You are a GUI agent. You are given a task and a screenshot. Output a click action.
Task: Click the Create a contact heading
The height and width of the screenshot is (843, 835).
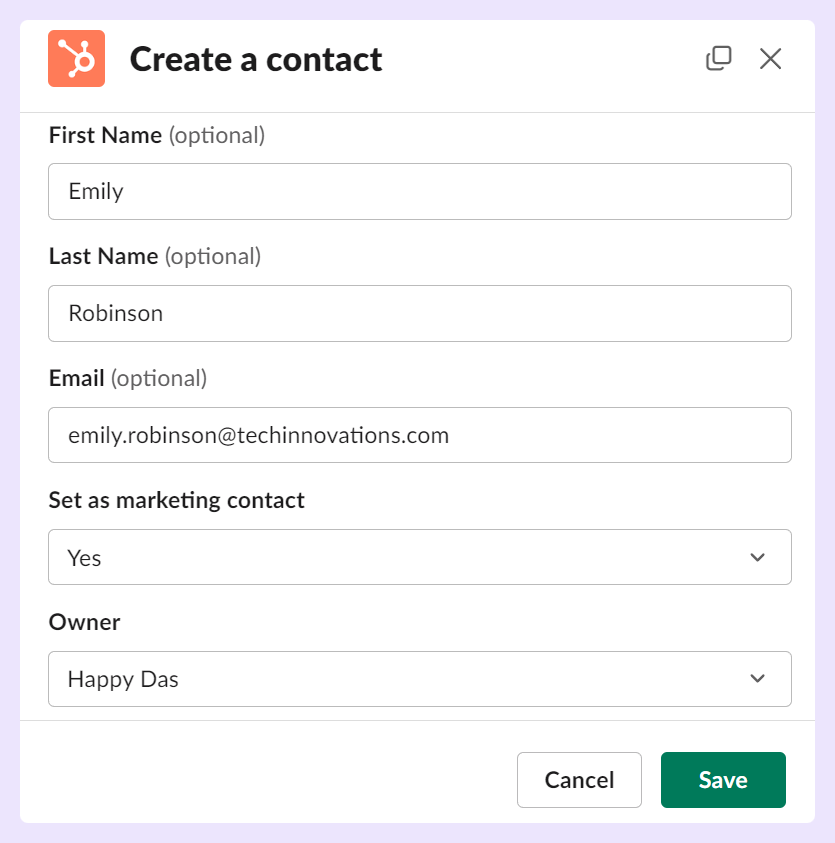point(256,59)
